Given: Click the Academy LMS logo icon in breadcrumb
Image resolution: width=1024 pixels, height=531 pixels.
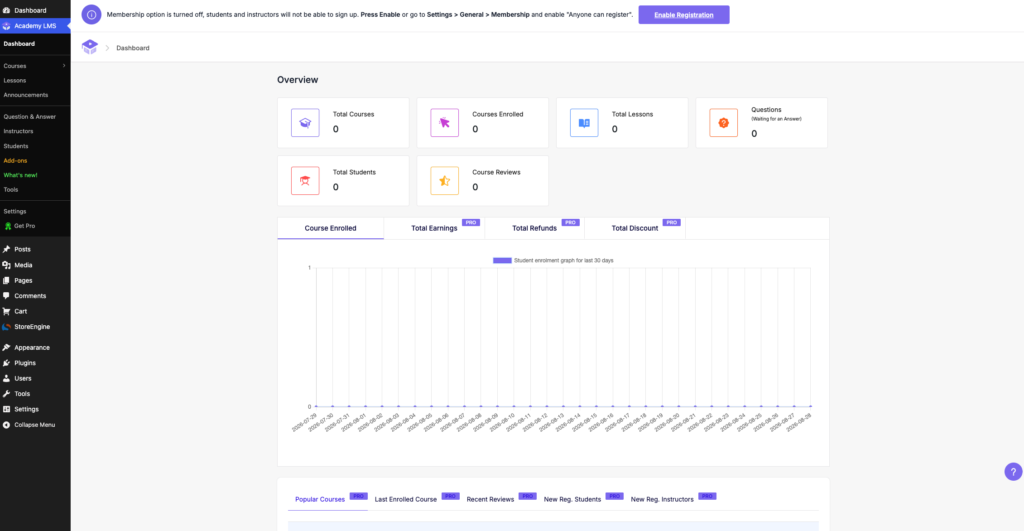Looking at the screenshot, I should coord(89,47).
